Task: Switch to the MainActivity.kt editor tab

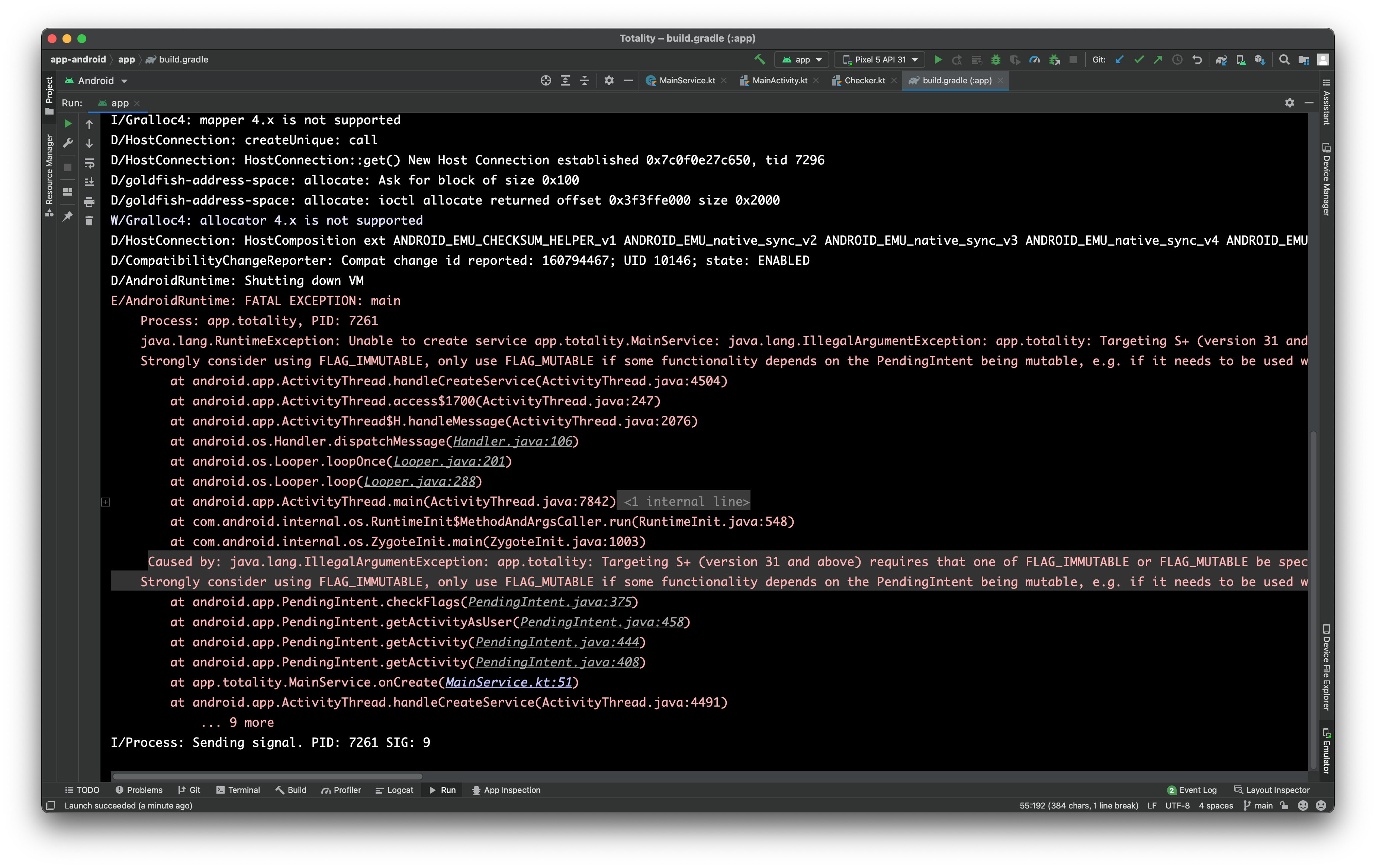Action: pos(779,81)
